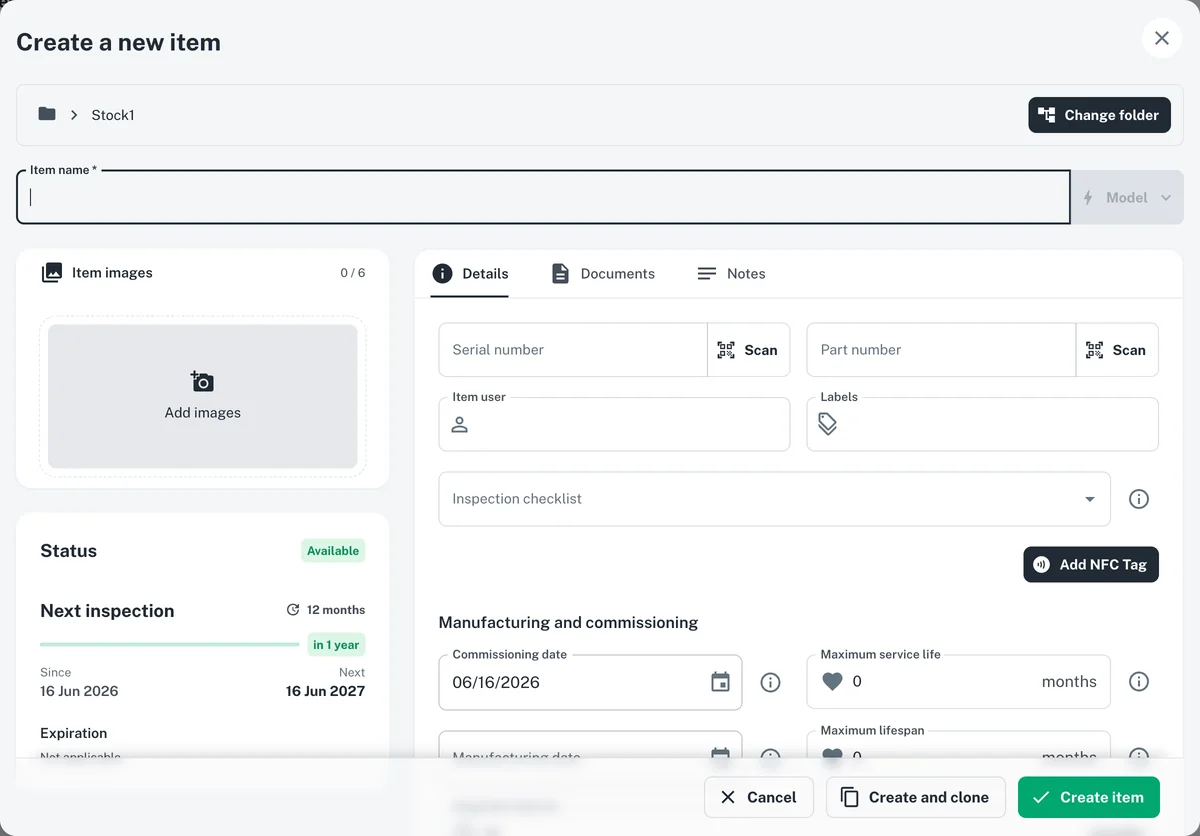The image size is (1200, 836).
Task: Click the Cancel button
Action: (758, 797)
